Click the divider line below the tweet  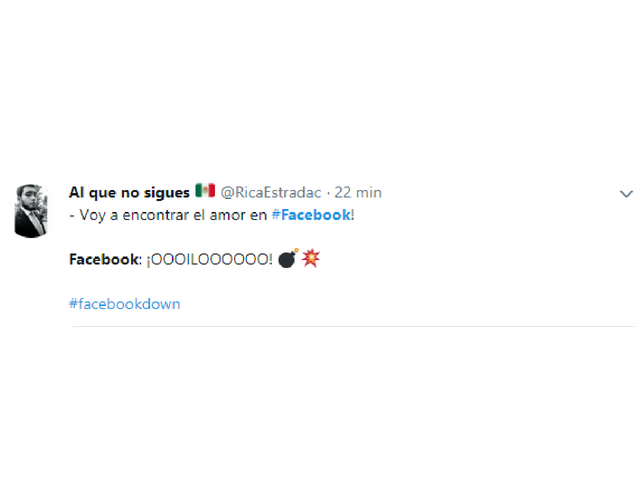click(353, 327)
